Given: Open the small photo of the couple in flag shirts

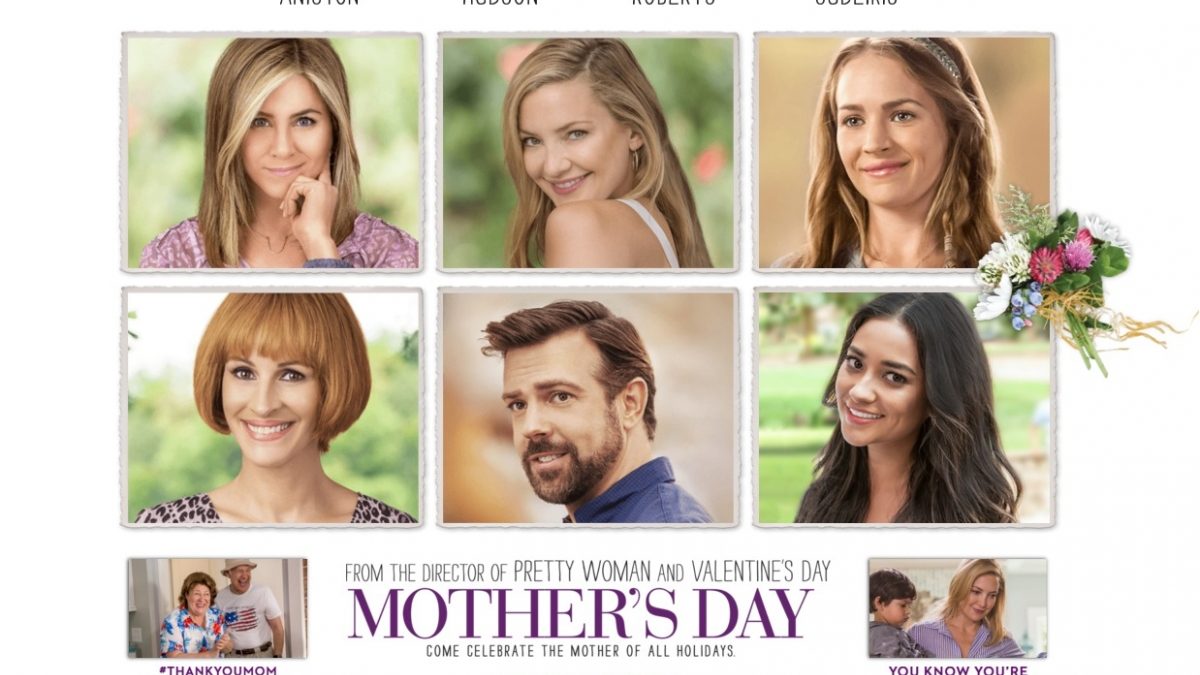Looking at the screenshot, I should coord(217,608).
